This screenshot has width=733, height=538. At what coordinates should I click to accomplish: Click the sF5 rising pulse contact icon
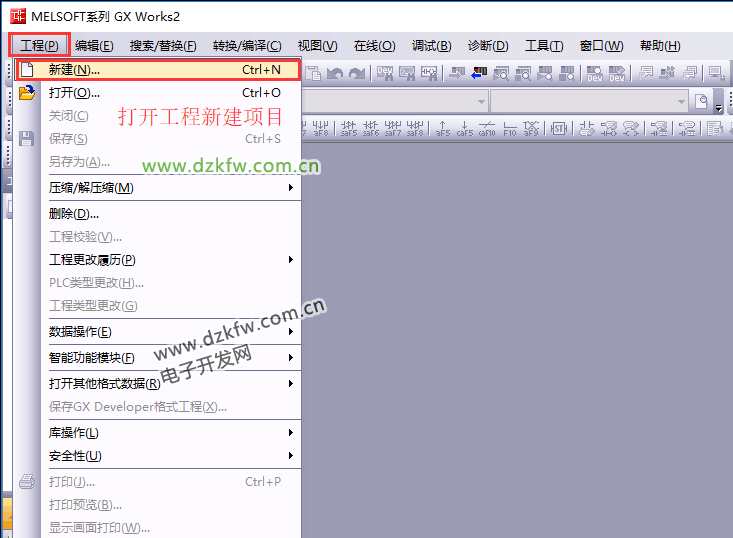point(443,128)
